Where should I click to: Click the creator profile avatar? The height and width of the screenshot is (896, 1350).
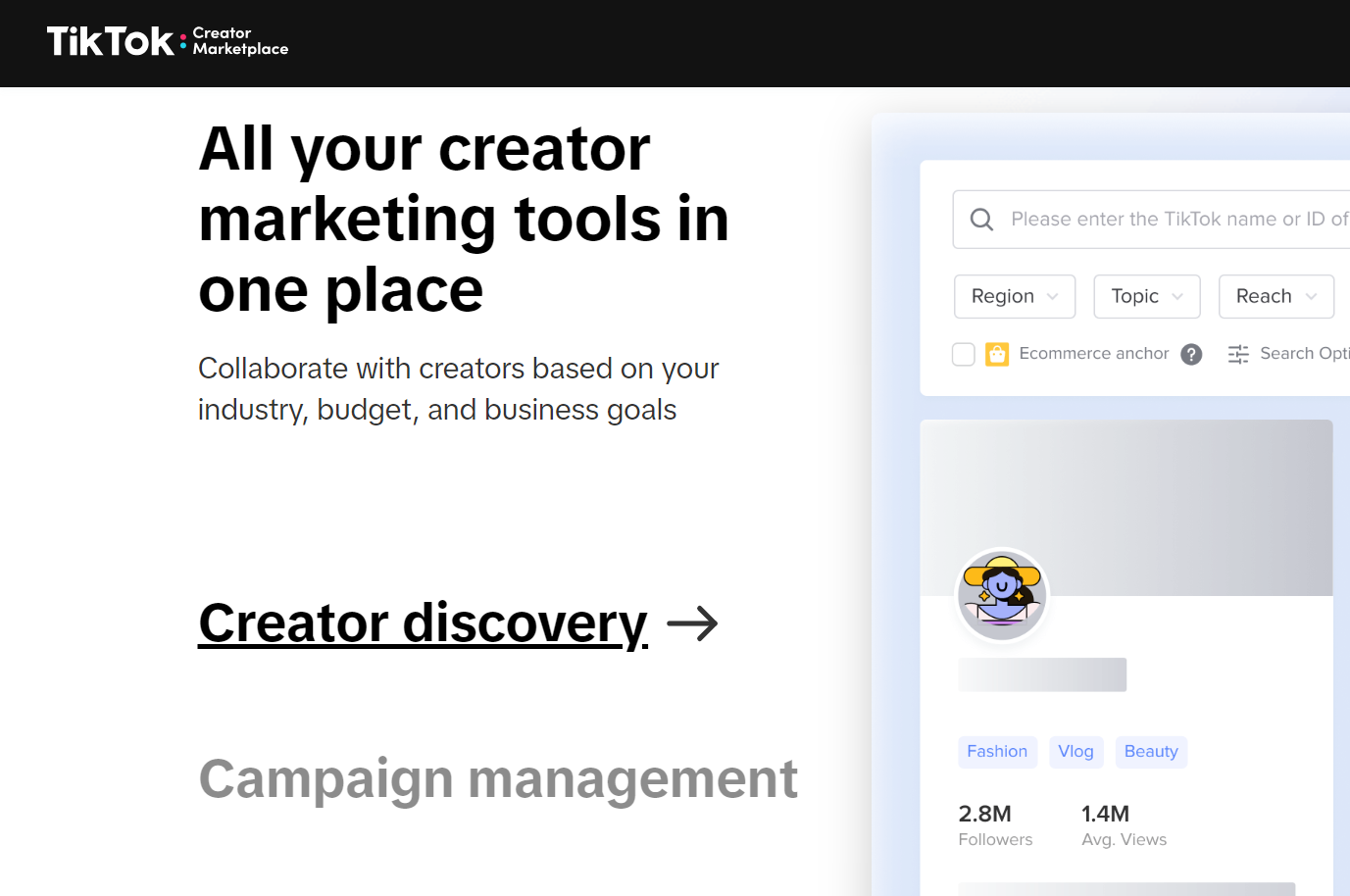(x=1001, y=595)
